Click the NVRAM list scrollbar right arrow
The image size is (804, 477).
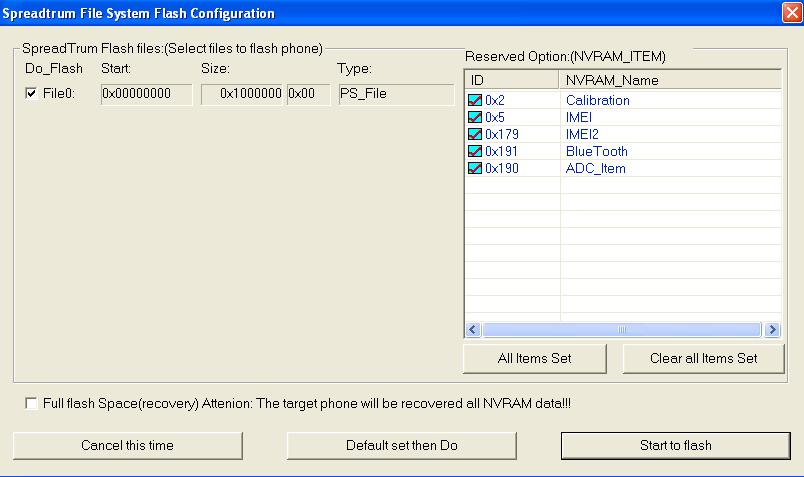pos(771,329)
